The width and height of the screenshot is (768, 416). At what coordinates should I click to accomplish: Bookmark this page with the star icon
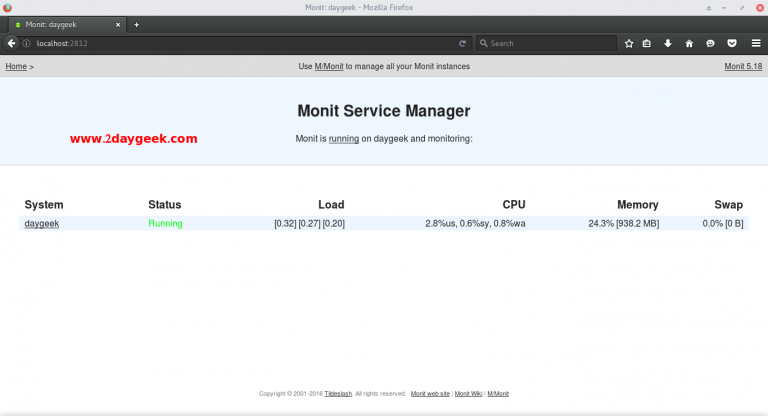pos(629,43)
